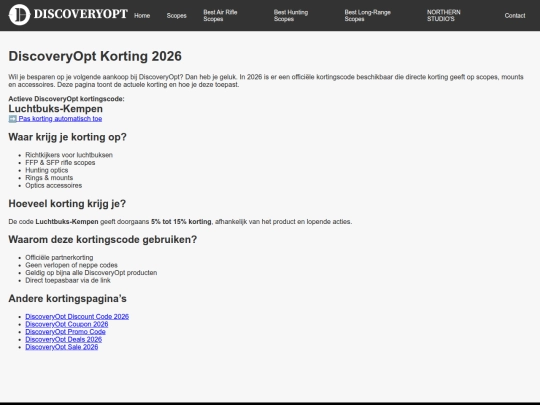This screenshot has height=405, width=540.
Task: Open the Home menu item
Action: tap(142, 15)
